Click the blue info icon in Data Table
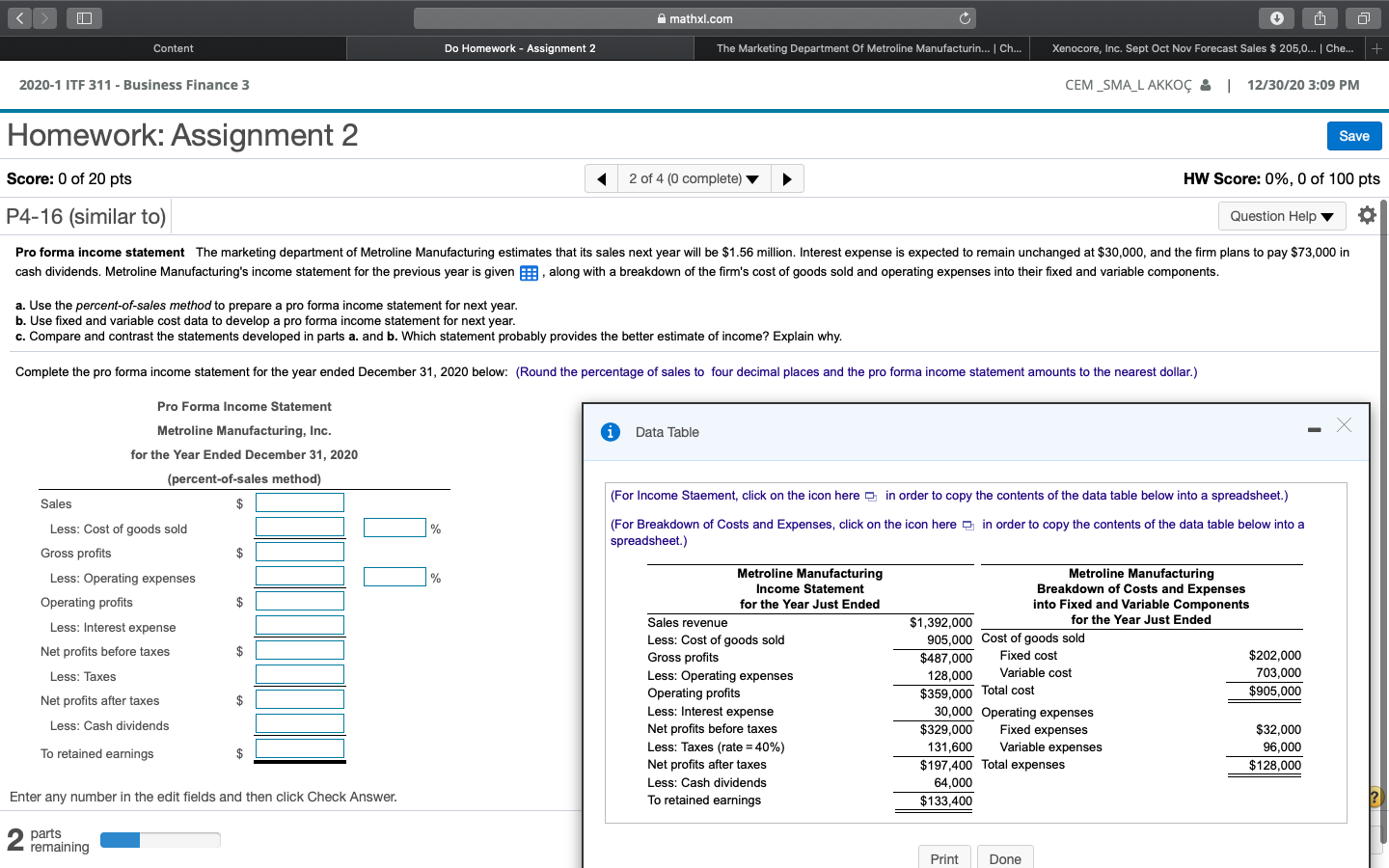 click(611, 432)
